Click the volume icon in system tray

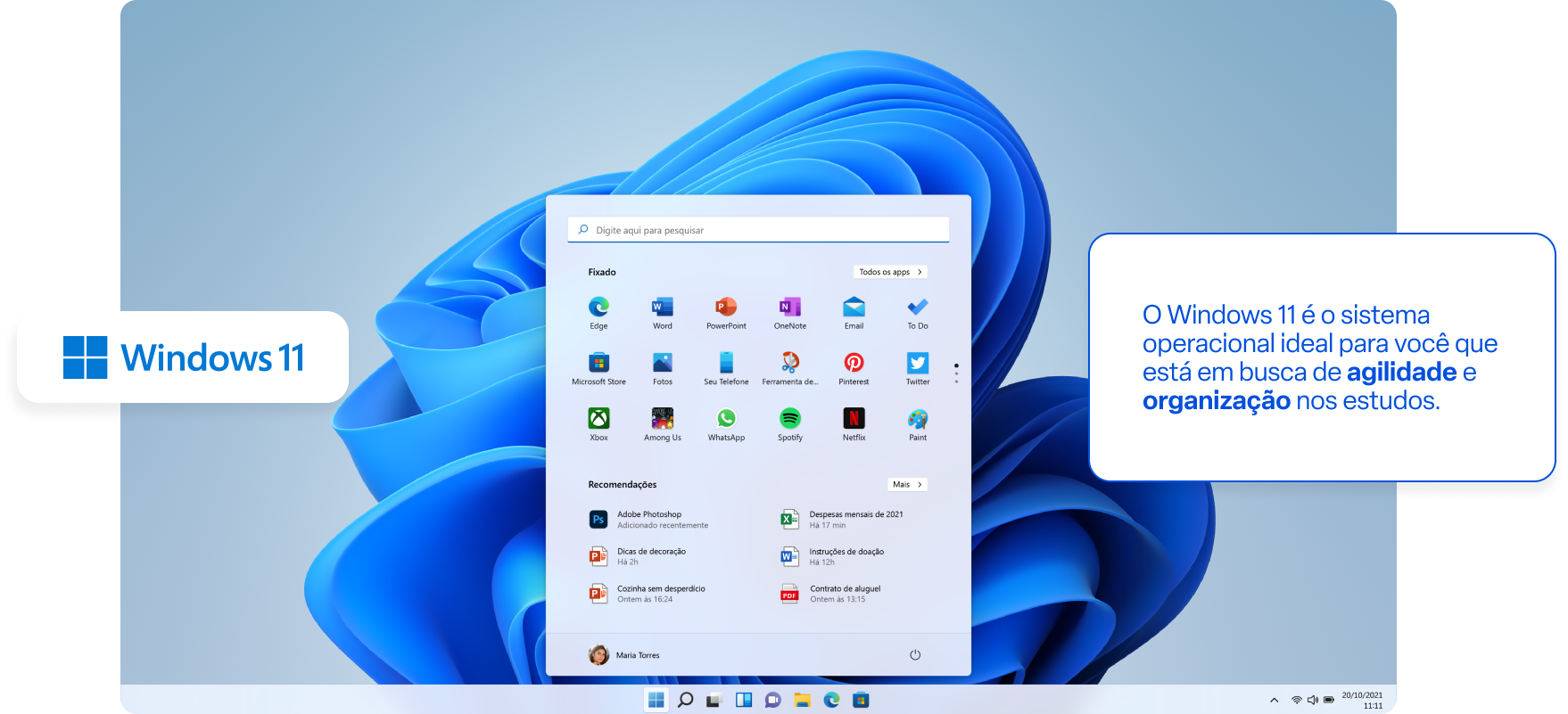tap(1313, 701)
